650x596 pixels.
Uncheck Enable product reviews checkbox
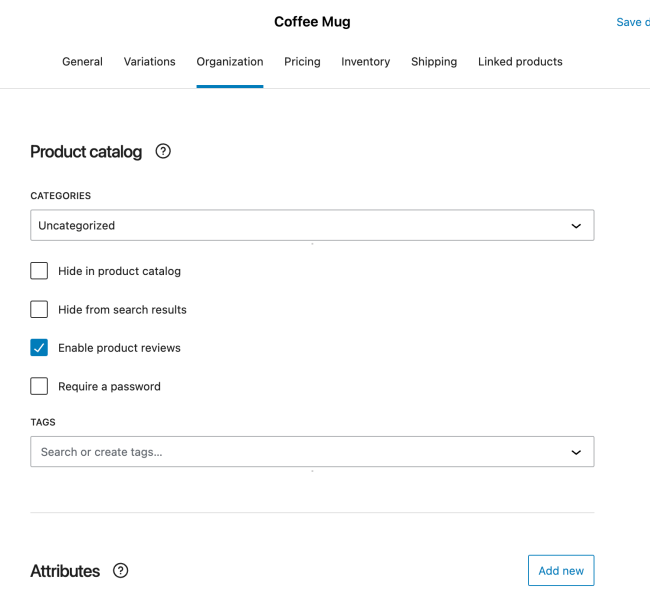[x=39, y=348]
